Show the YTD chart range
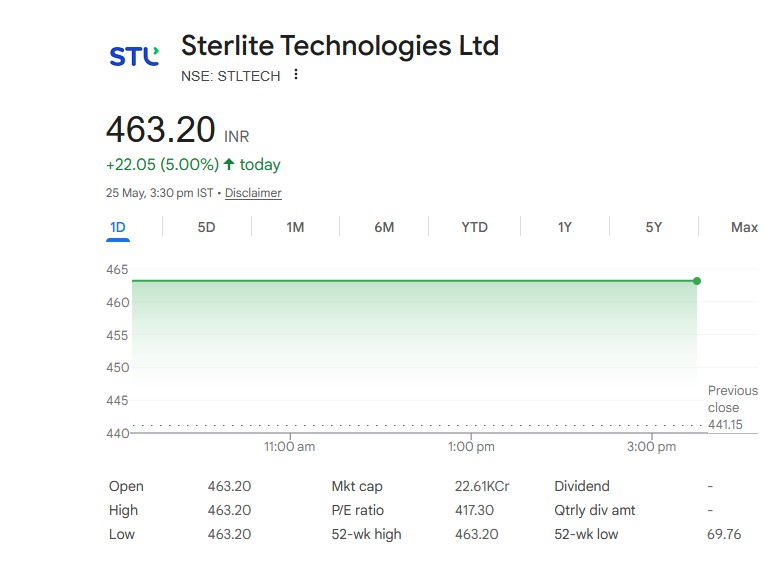Image resolution: width=772 pixels, height=578 pixels. point(474,227)
